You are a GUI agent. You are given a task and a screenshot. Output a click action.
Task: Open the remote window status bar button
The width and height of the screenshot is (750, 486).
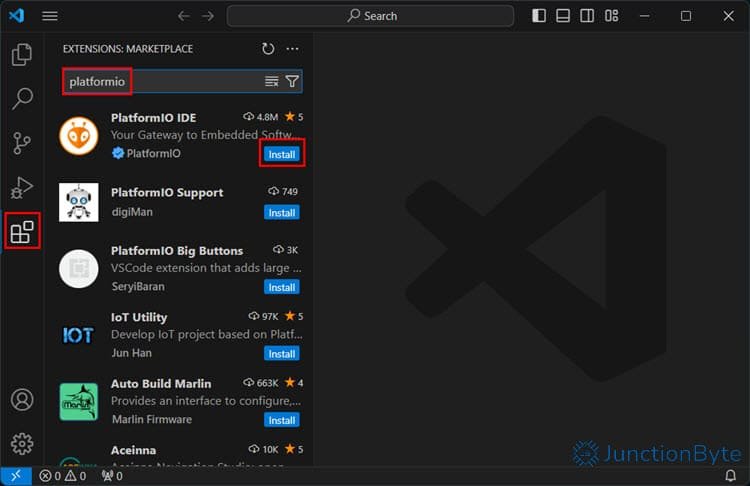tap(16, 476)
